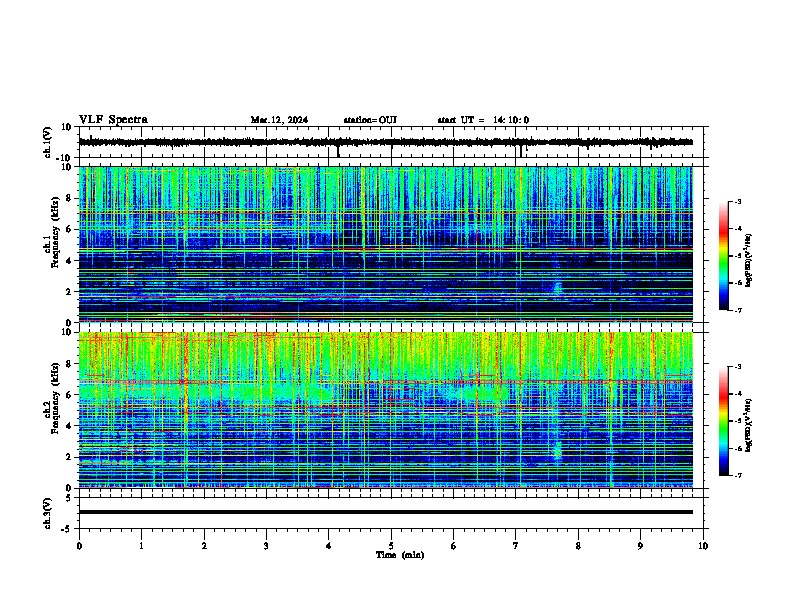Click the "8" kHz tick on ch.2 frequency axis

(70, 364)
